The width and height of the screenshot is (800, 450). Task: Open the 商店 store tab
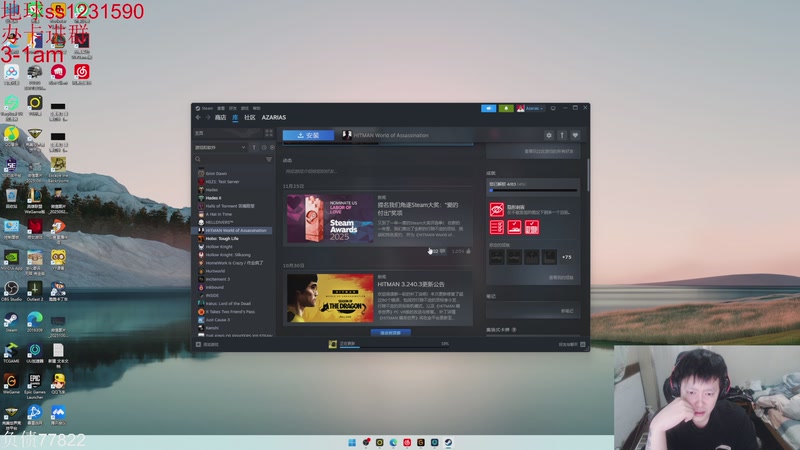(x=220, y=117)
